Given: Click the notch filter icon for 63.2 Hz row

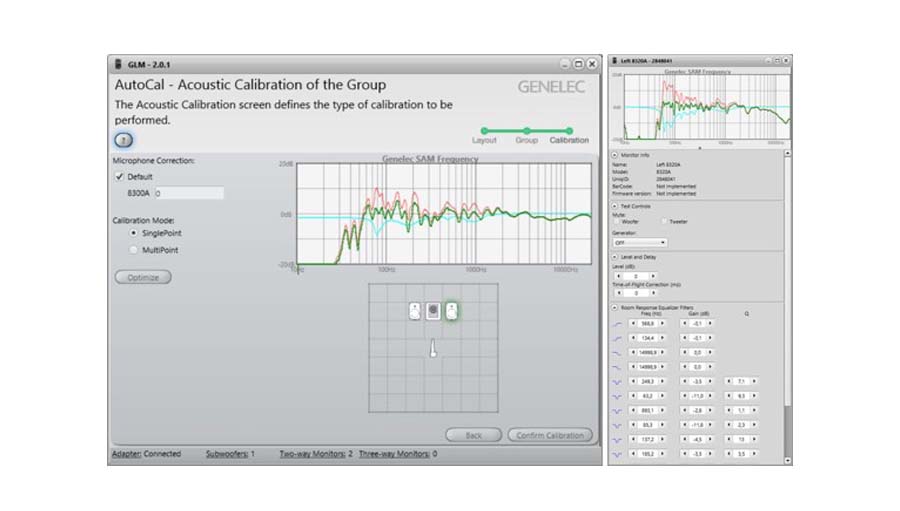Looking at the screenshot, I should [618, 396].
